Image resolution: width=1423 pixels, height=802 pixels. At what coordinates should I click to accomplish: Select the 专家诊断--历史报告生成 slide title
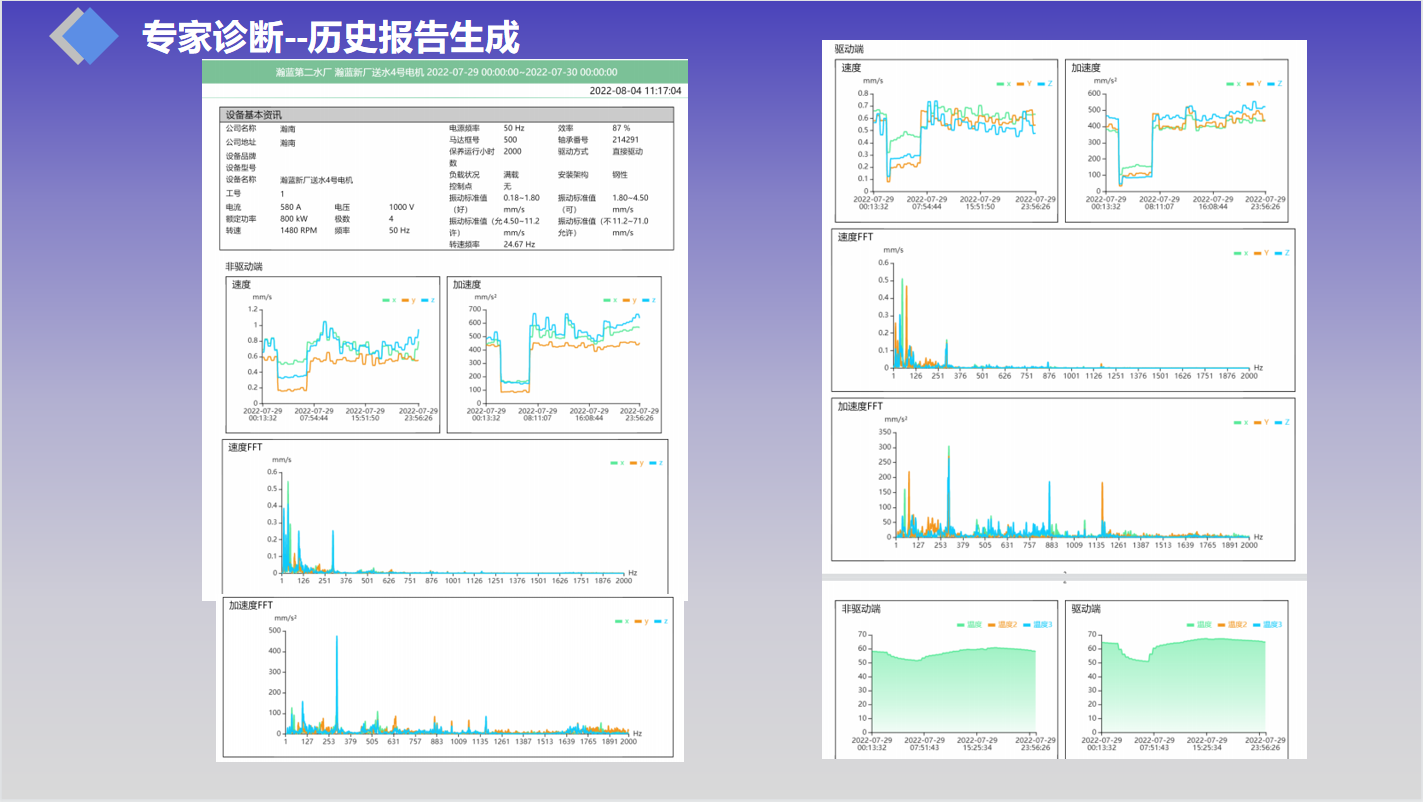pyautogui.click(x=330, y=38)
